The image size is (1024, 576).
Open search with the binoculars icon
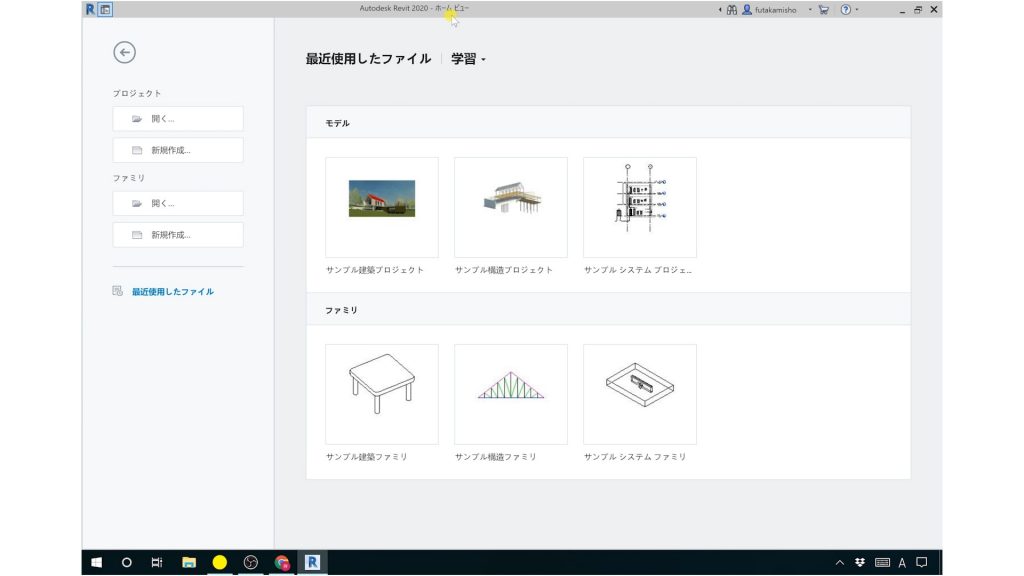pos(732,9)
